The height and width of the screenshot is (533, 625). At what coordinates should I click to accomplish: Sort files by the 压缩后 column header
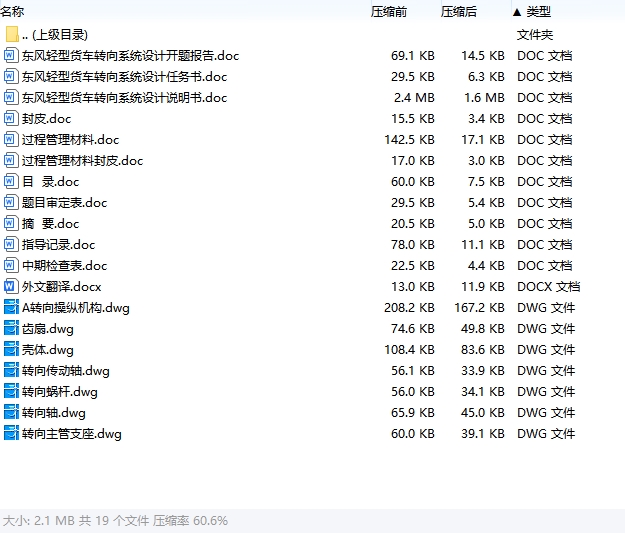(459, 12)
